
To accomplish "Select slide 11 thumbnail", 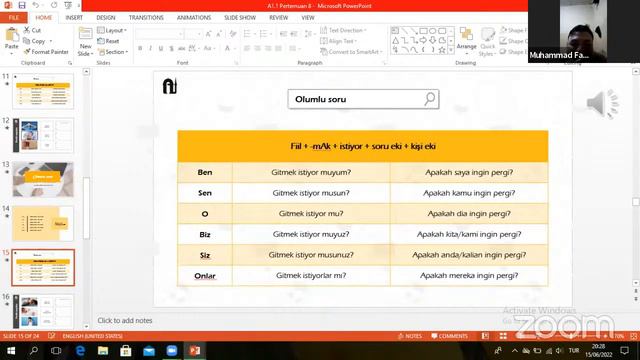I will pos(43,91).
